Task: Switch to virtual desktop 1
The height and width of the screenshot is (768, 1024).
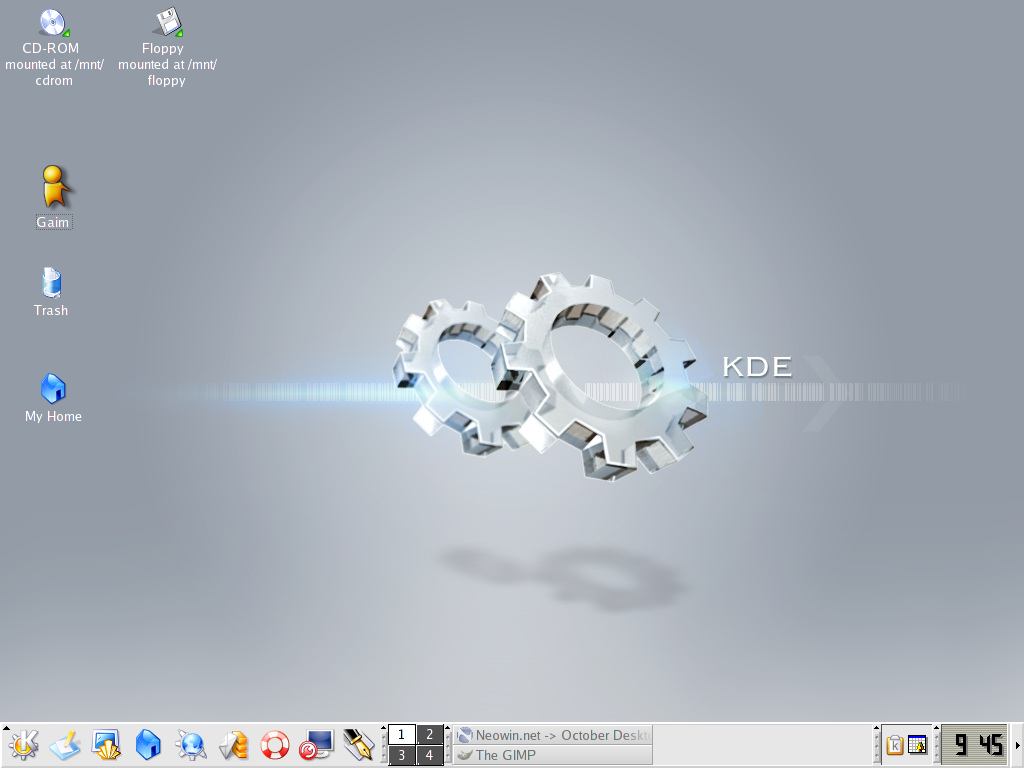Action: tap(402, 735)
